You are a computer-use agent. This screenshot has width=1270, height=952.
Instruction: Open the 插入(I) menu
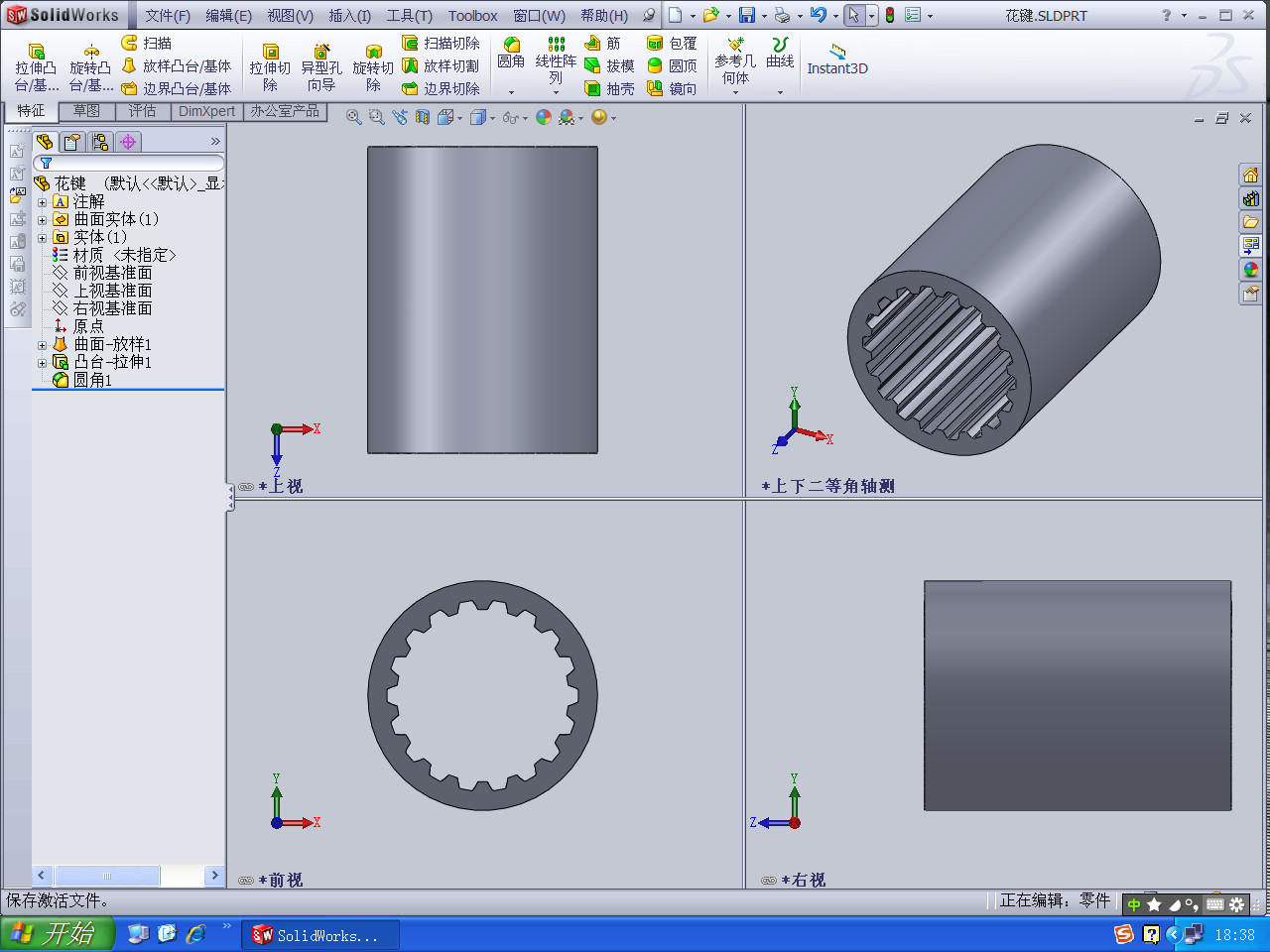coord(349,15)
